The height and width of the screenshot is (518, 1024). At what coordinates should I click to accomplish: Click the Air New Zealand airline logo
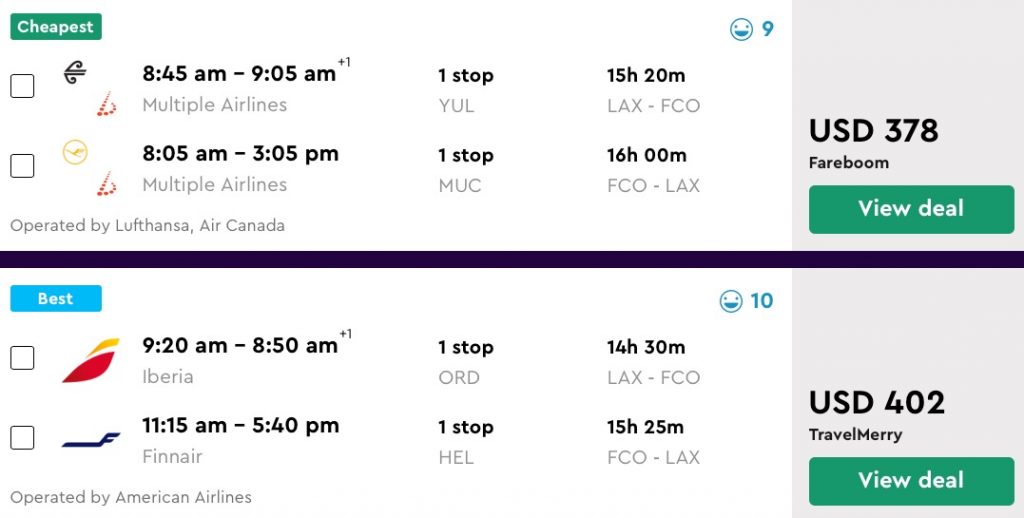tap(75, 72)
